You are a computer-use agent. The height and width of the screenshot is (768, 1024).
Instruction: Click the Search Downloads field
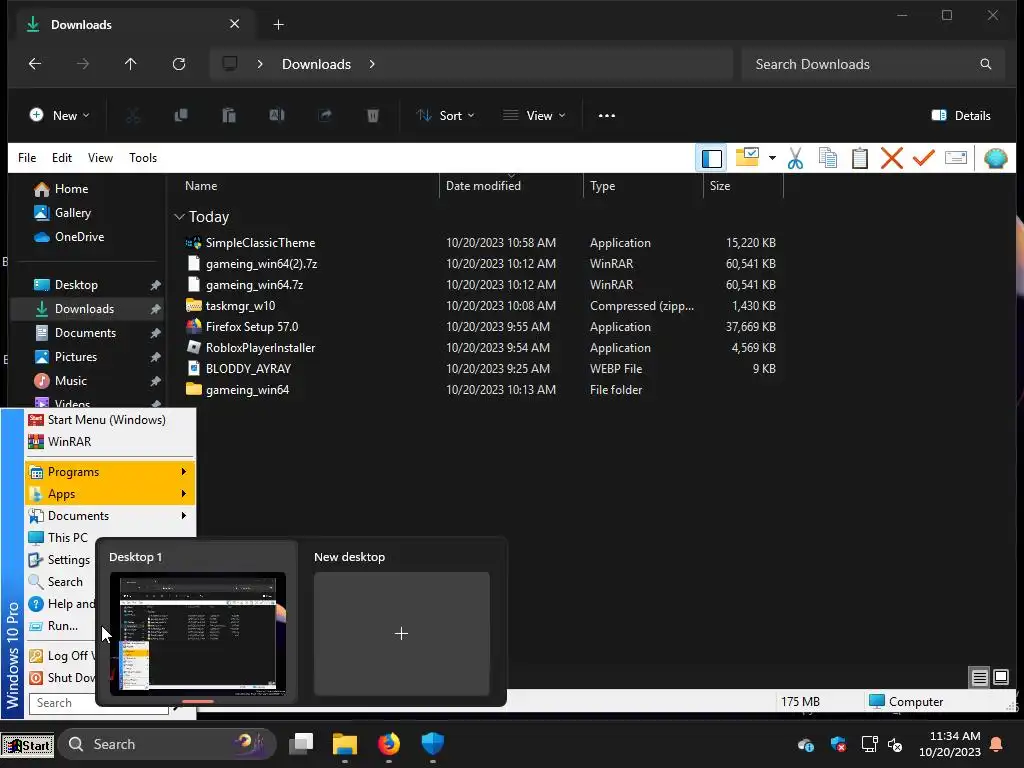(872, 64)
